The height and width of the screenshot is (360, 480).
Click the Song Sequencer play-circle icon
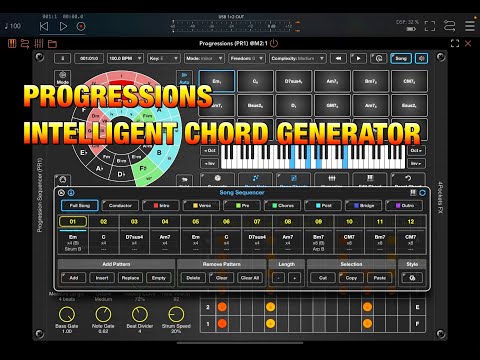(61, 193)
